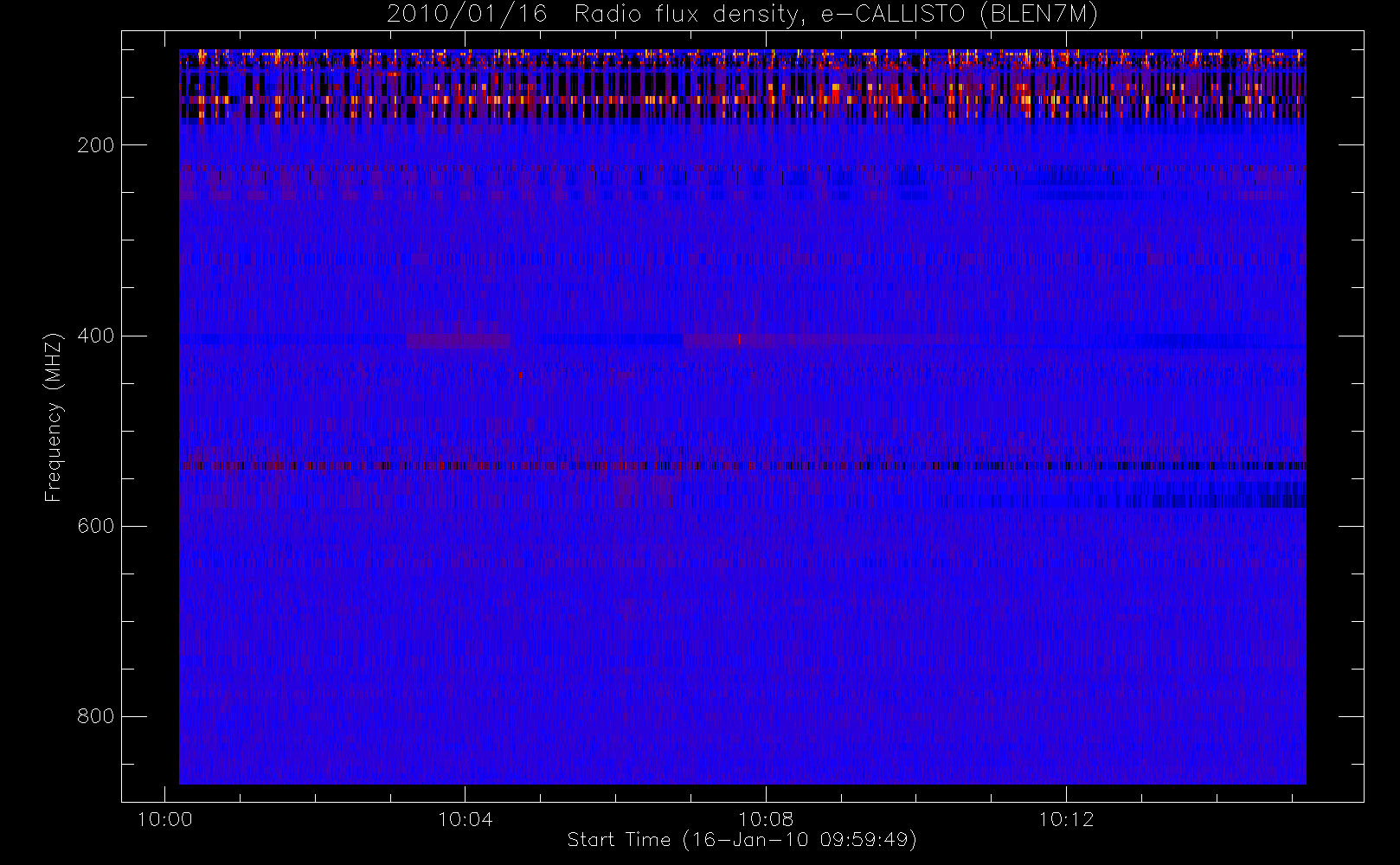Image resolution: width=1400 pixels, height=865 pixels.
Task: Click the 400 frequency tick label
Action: tap(96, 336)
